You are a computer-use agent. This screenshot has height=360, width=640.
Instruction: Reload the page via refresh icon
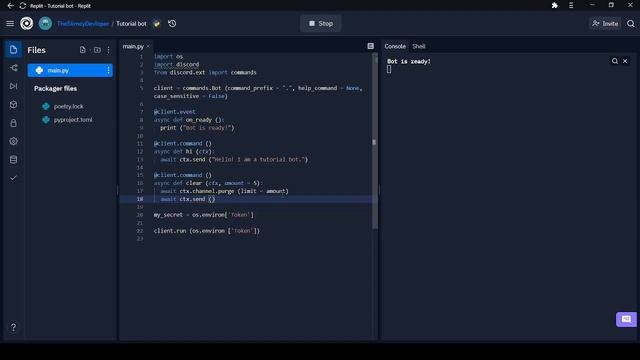(22, 6)
